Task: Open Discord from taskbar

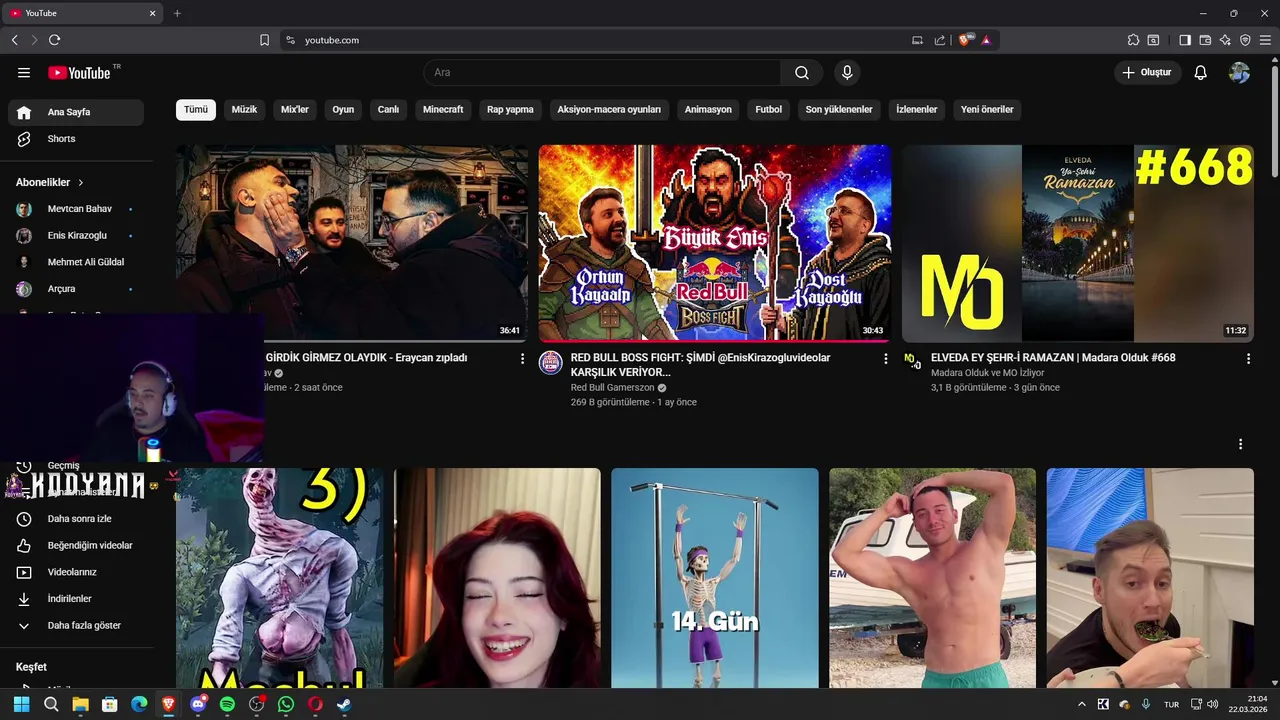Action: tap(198, 704)
